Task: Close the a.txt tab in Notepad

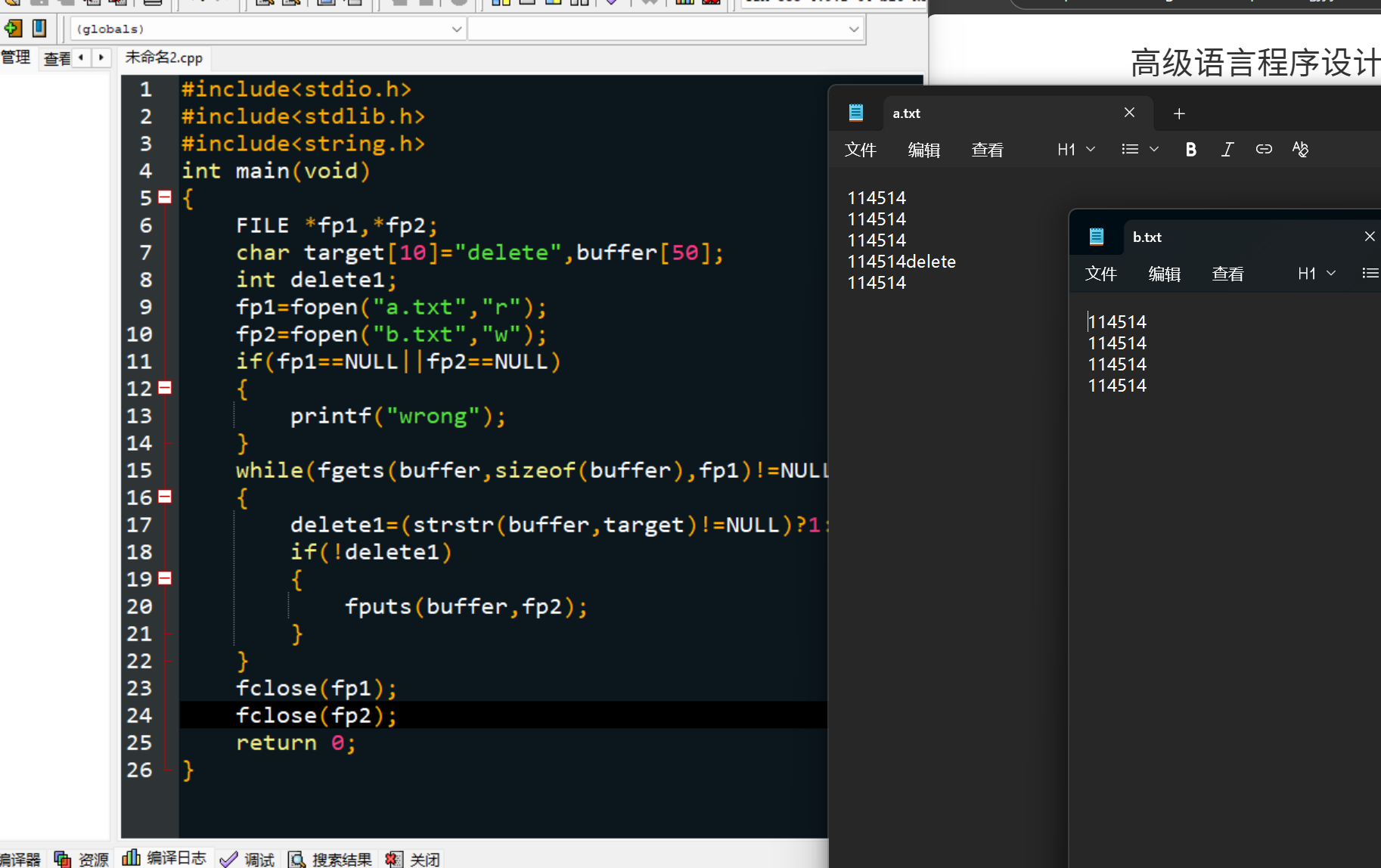Action: tap(1129, 113)
